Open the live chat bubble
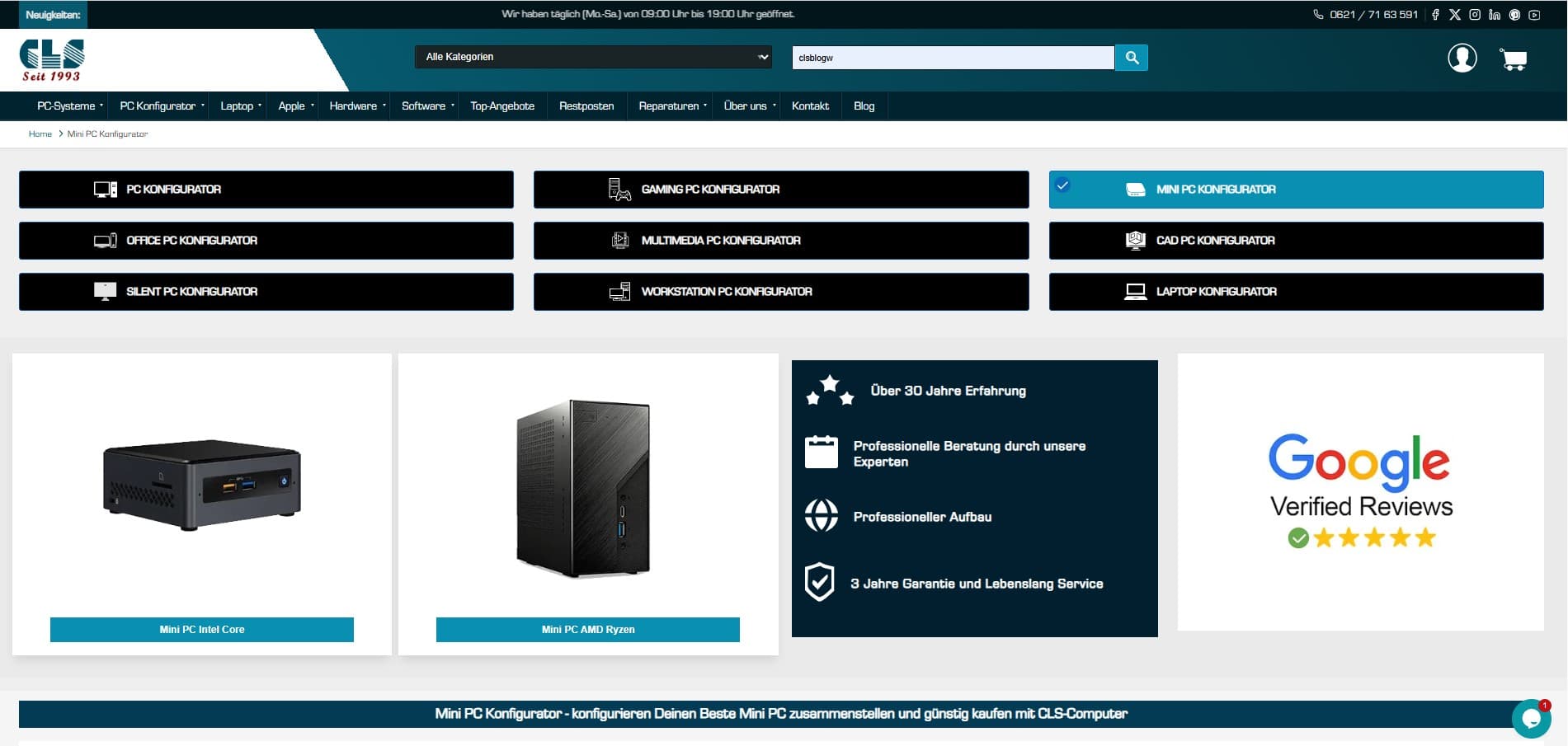 point(1532,718)
